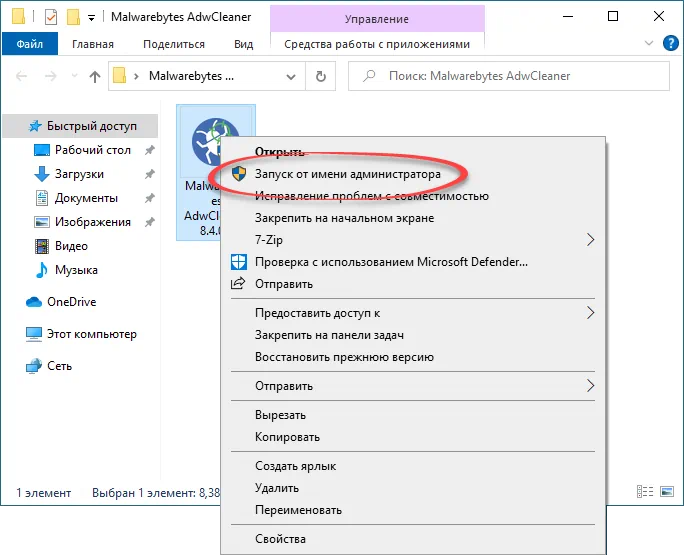
Task: Open Предоставить доступ к submenu
Action: (x=413, y=313)
